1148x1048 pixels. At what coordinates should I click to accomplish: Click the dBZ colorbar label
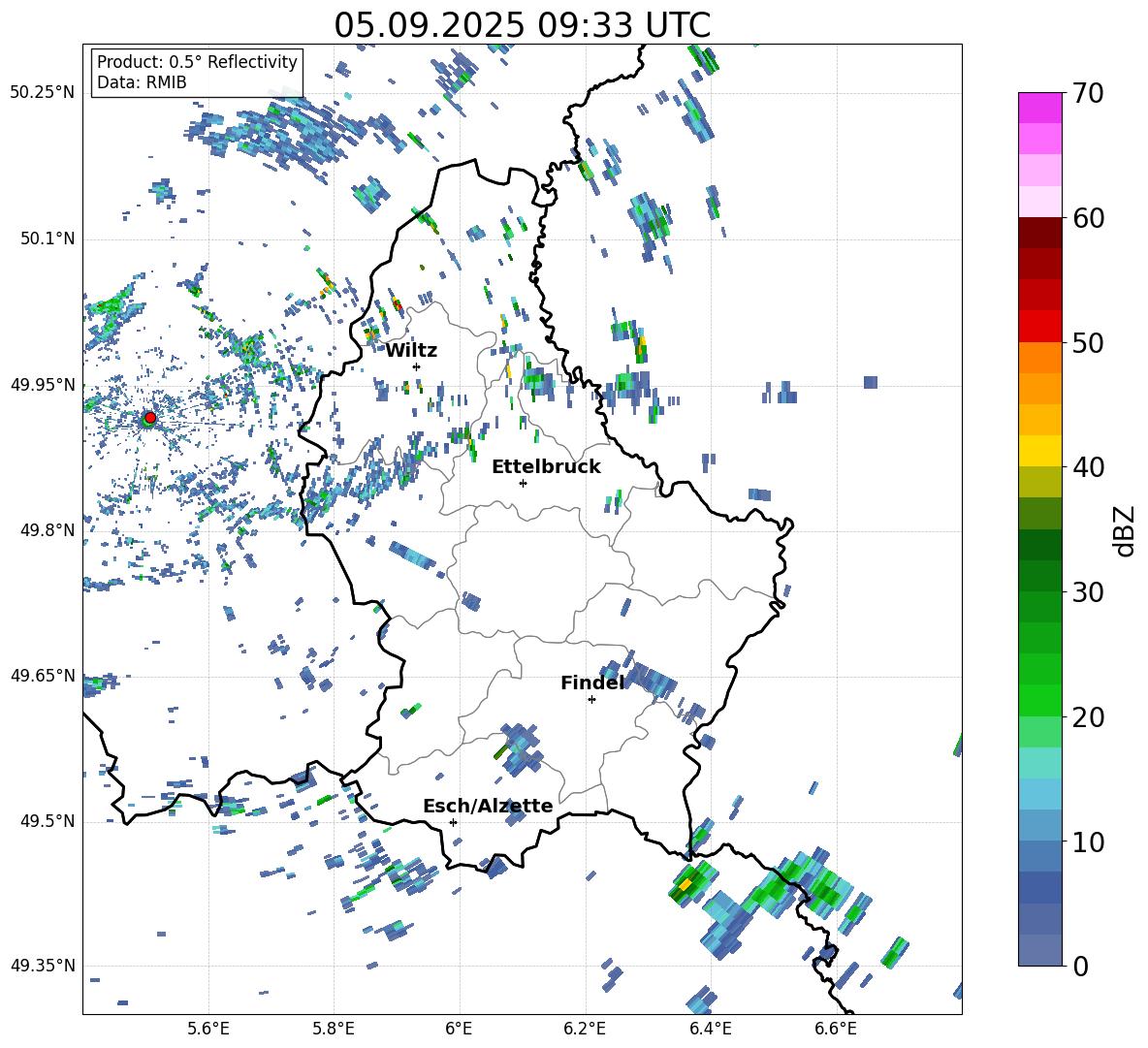tap(1126, 530)
